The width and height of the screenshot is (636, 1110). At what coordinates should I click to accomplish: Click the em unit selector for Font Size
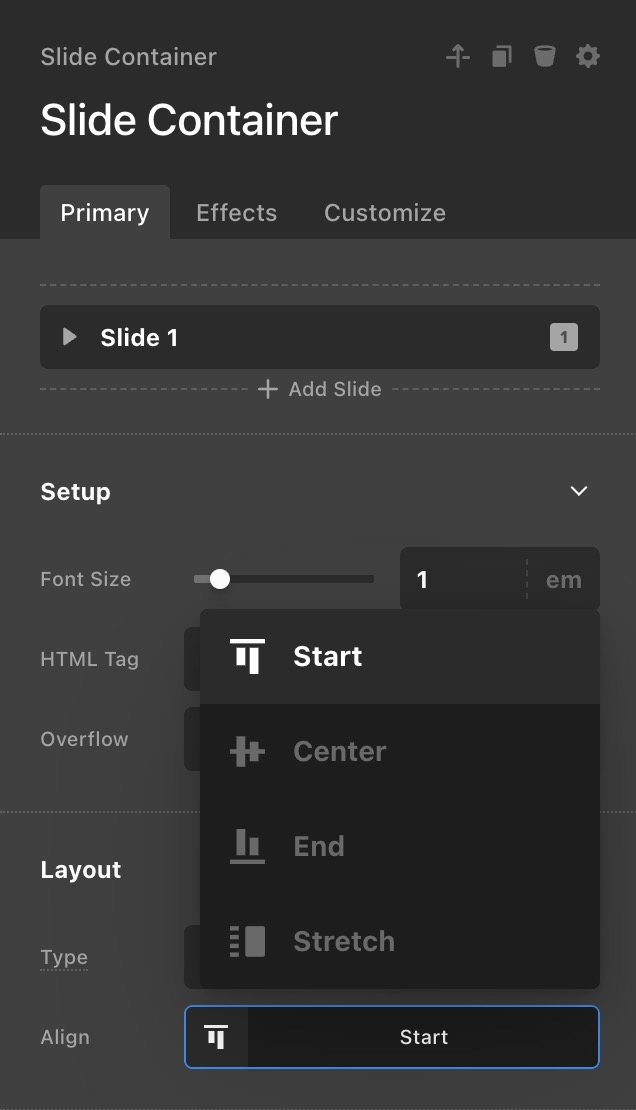564,579
